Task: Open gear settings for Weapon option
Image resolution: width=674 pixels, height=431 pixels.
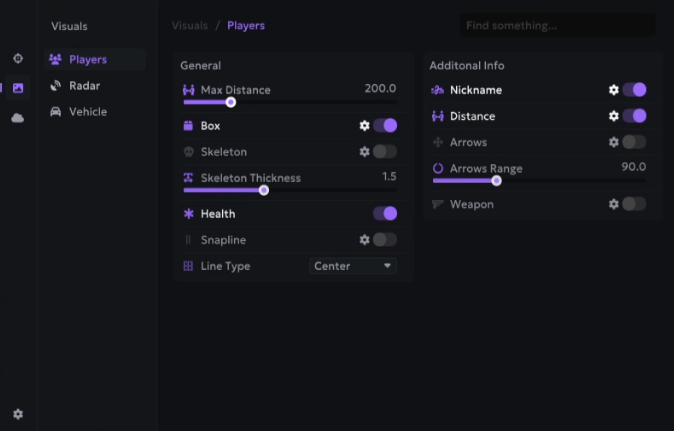Action: (x=614, y=204)
